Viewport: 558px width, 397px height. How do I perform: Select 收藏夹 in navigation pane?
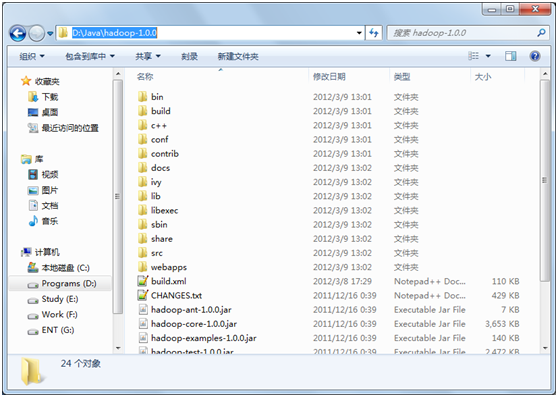pos(47,81)
